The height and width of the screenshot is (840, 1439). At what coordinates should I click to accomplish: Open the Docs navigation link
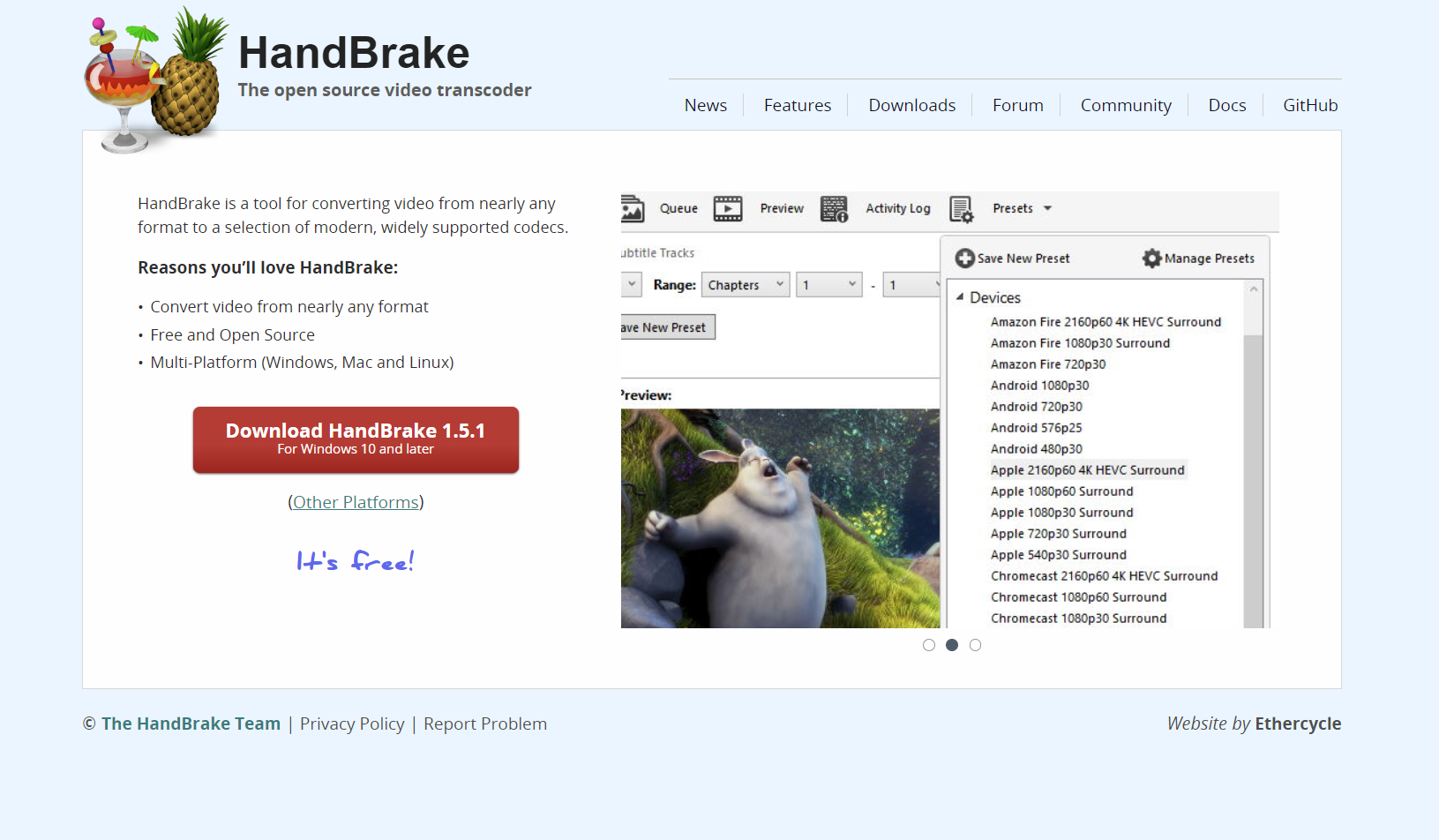point(1227,105)
